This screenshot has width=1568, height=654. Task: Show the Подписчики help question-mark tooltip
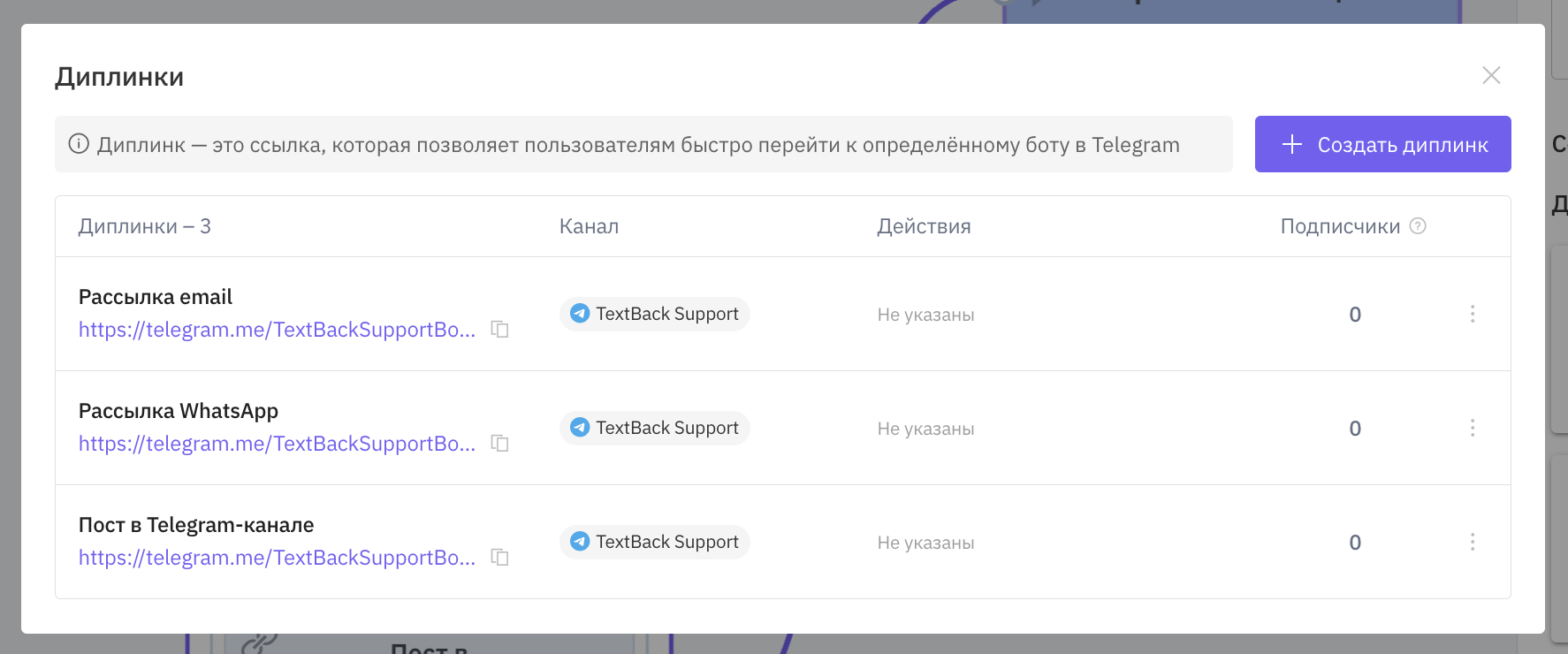[x=1418, y=226]
